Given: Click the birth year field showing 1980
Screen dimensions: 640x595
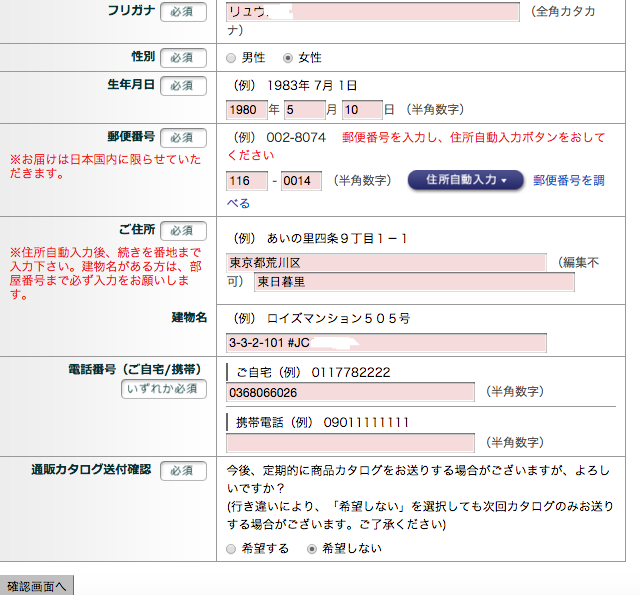Looking at the screenshot, I should [247, 110].
